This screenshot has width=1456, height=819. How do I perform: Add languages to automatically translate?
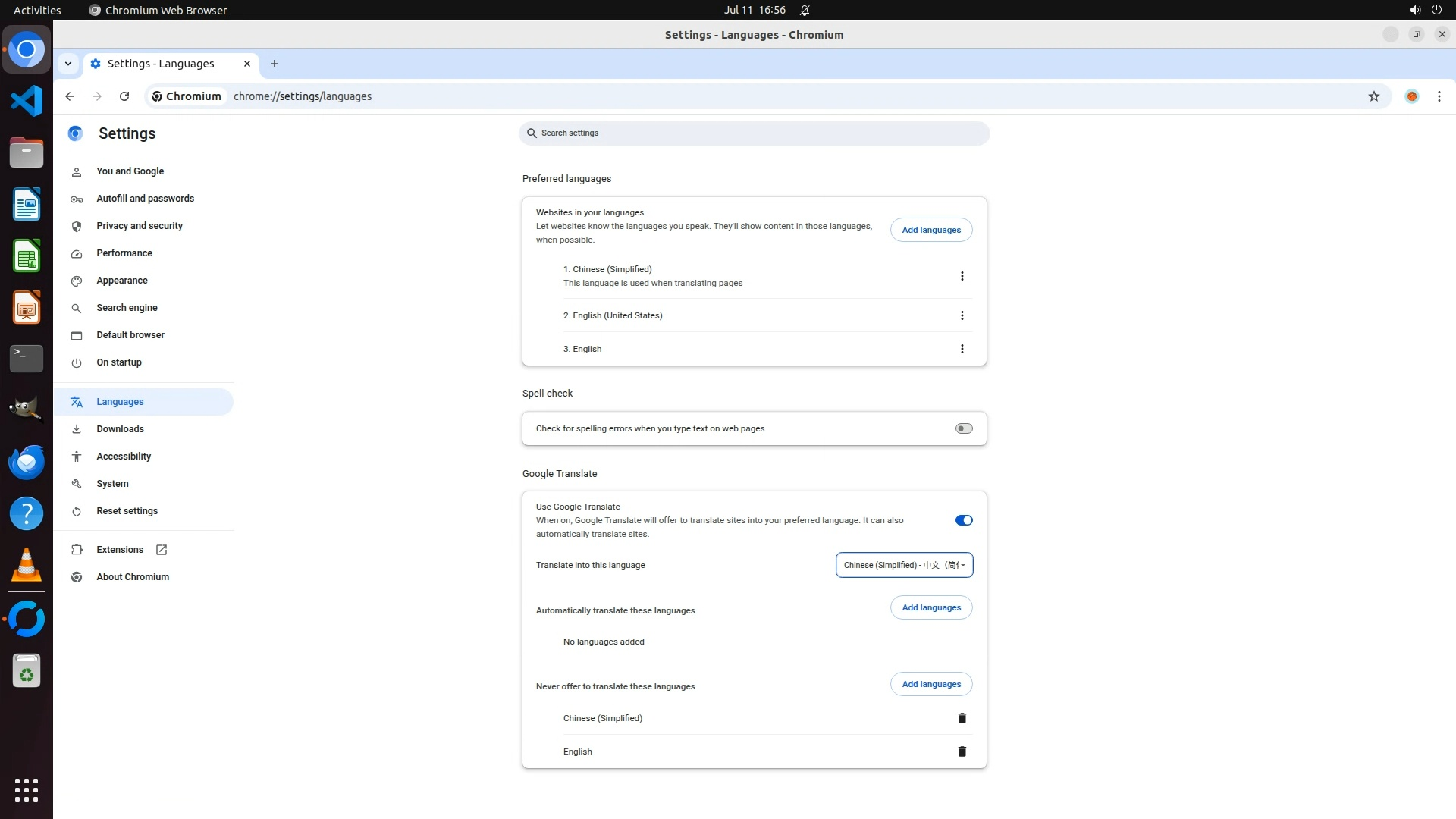pos(930,607)
